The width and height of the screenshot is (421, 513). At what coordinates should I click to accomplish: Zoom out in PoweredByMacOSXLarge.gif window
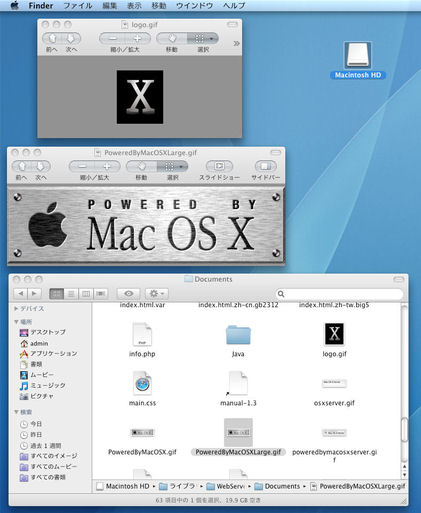coord(82,166)
